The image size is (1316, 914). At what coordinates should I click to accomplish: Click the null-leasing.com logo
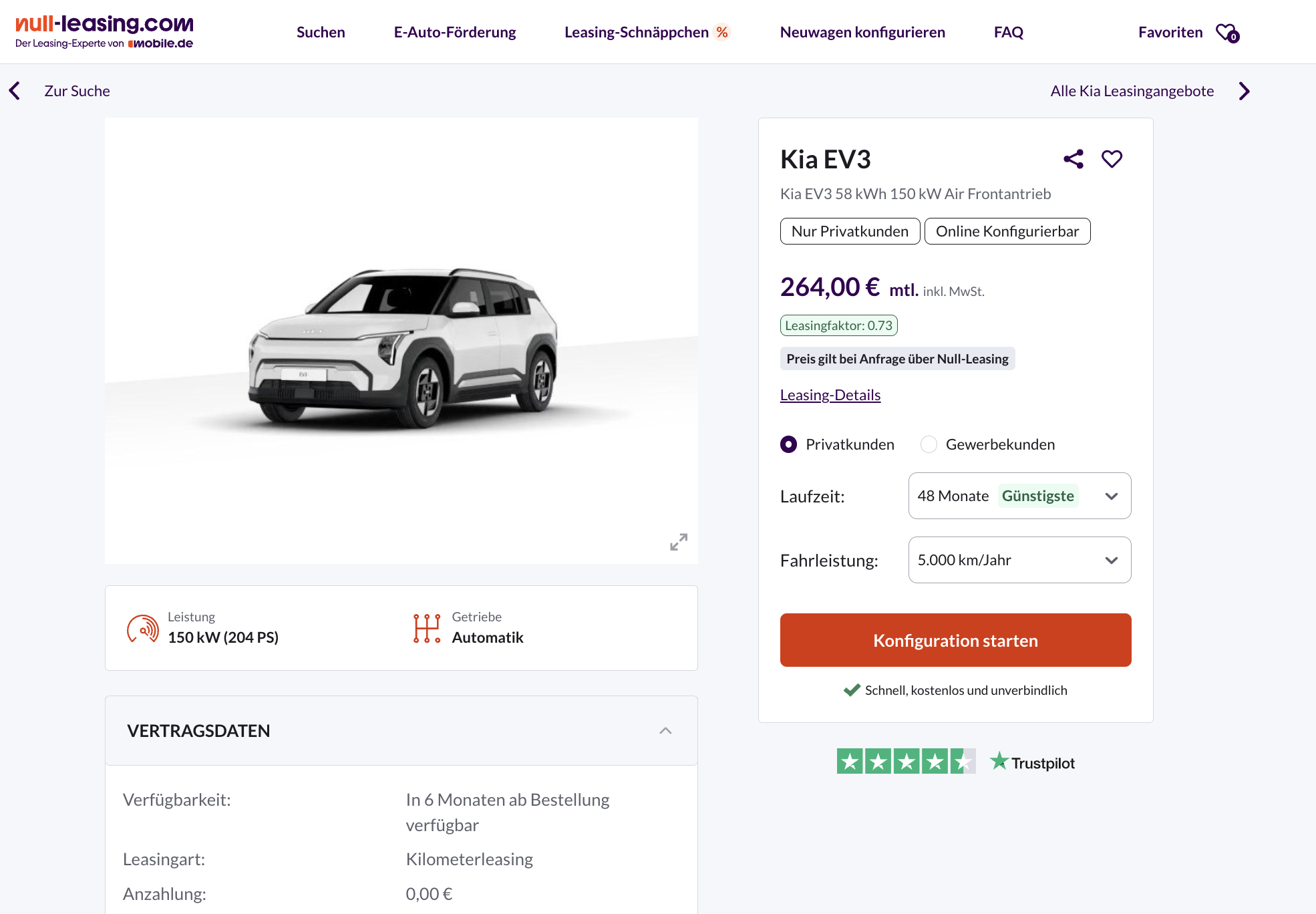pyautogui.click(x=104, y=31)
